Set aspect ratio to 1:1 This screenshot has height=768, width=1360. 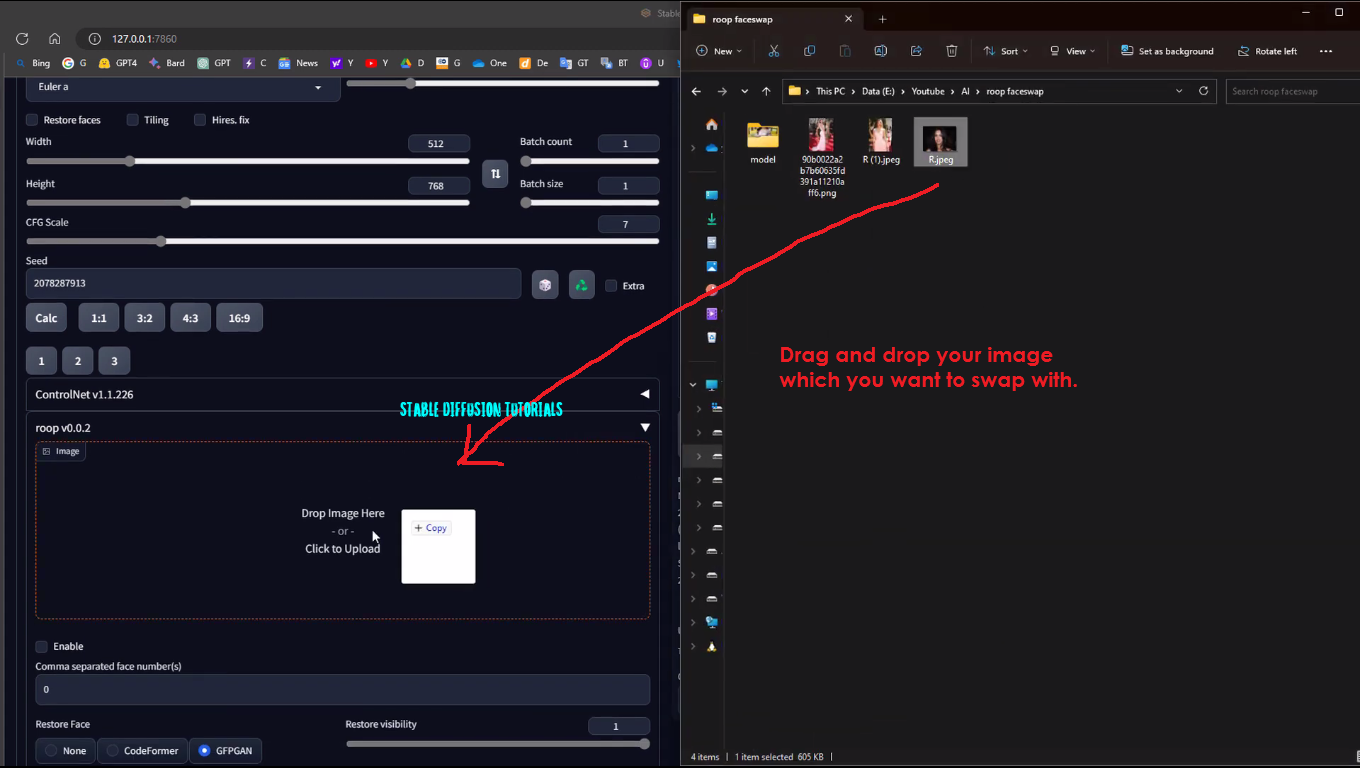[99, 318]
